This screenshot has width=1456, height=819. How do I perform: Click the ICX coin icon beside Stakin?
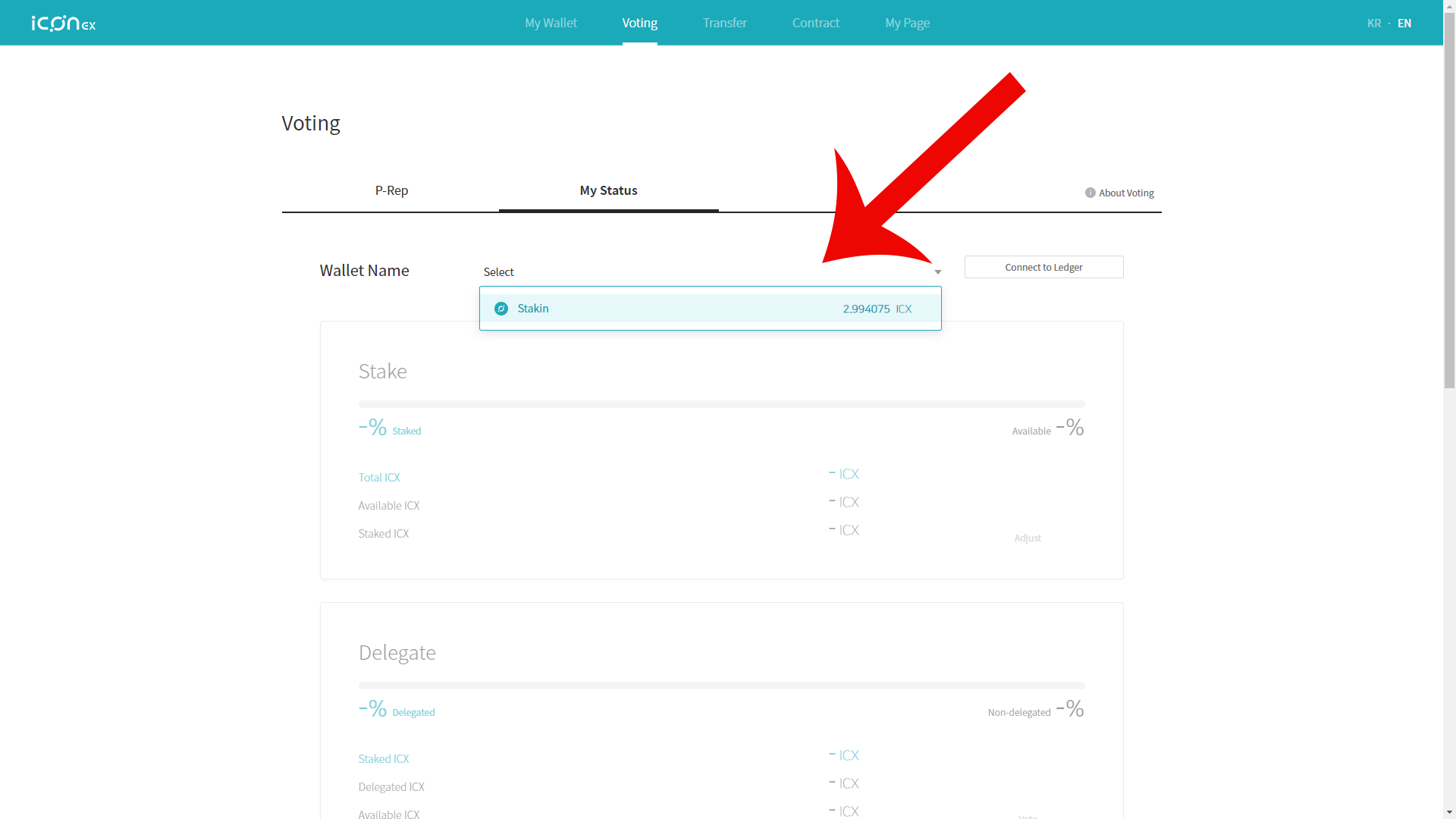[x=501, y=309]
